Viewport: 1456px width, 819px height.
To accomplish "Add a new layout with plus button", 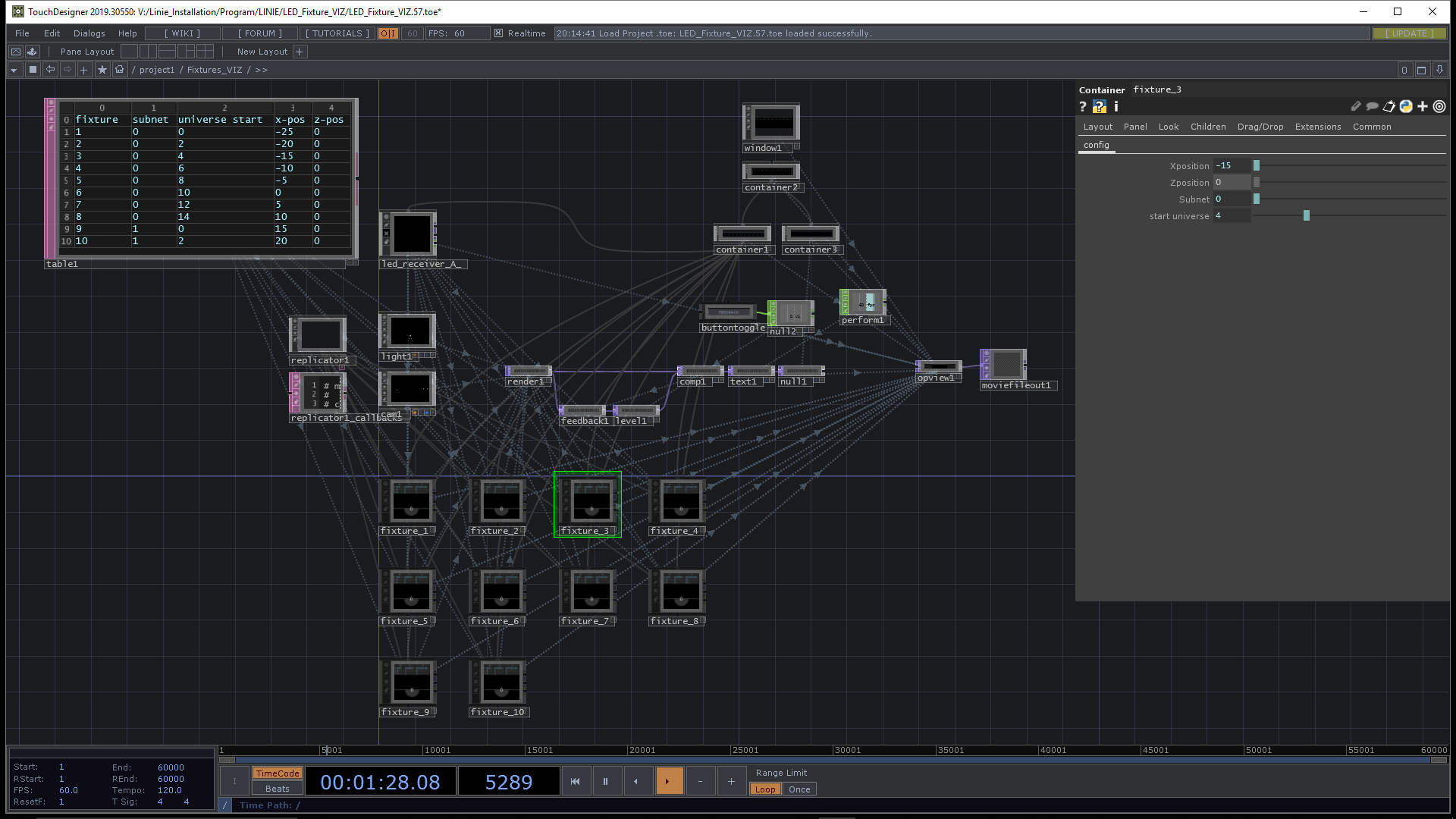I will tap(300, 52).
